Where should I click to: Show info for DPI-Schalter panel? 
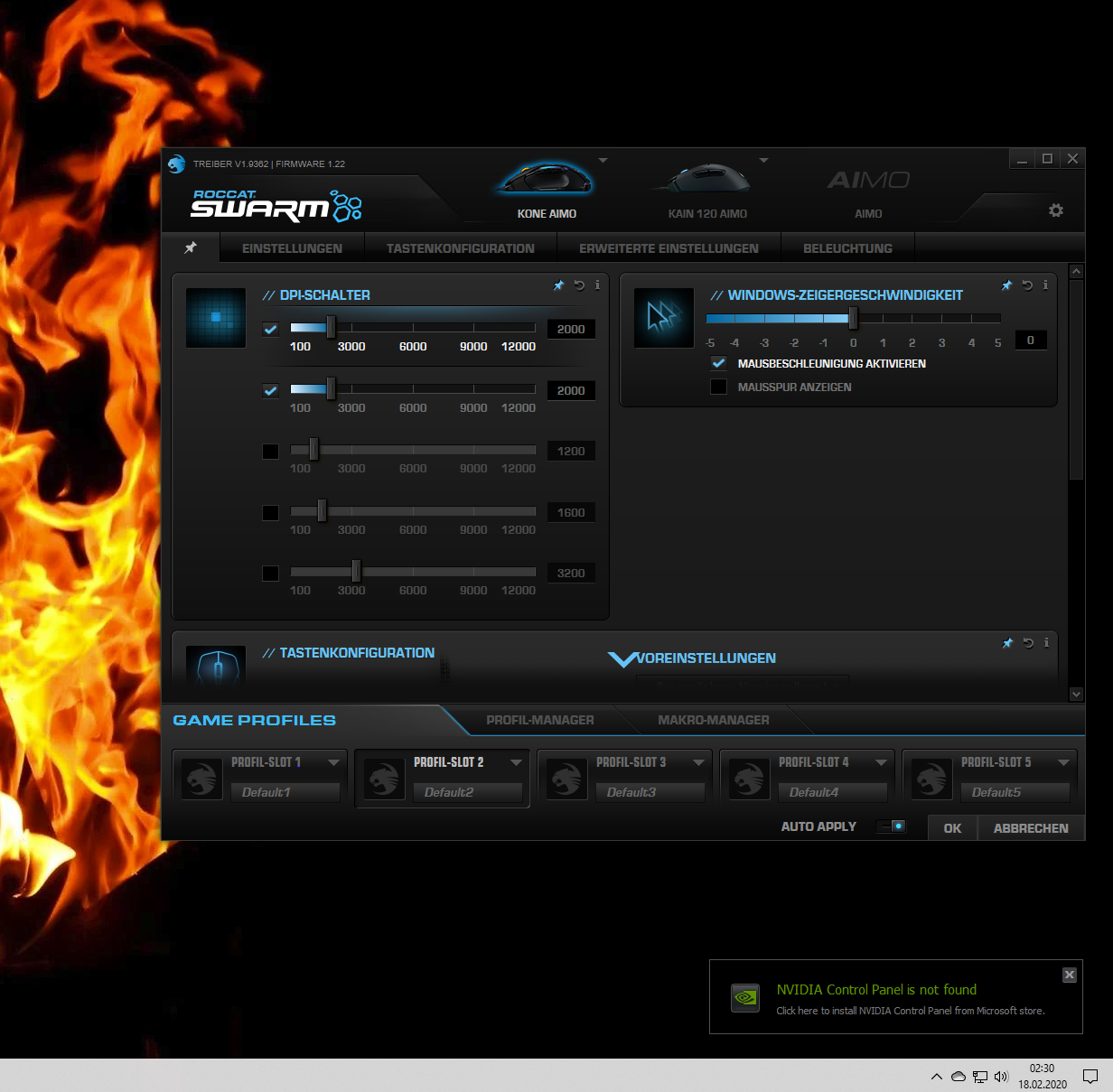point(597,285)
